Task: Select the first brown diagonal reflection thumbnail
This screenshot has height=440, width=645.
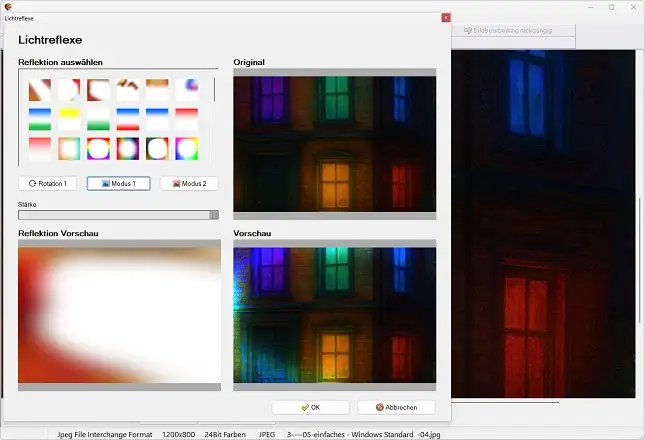Action: (x=39, y=90)
